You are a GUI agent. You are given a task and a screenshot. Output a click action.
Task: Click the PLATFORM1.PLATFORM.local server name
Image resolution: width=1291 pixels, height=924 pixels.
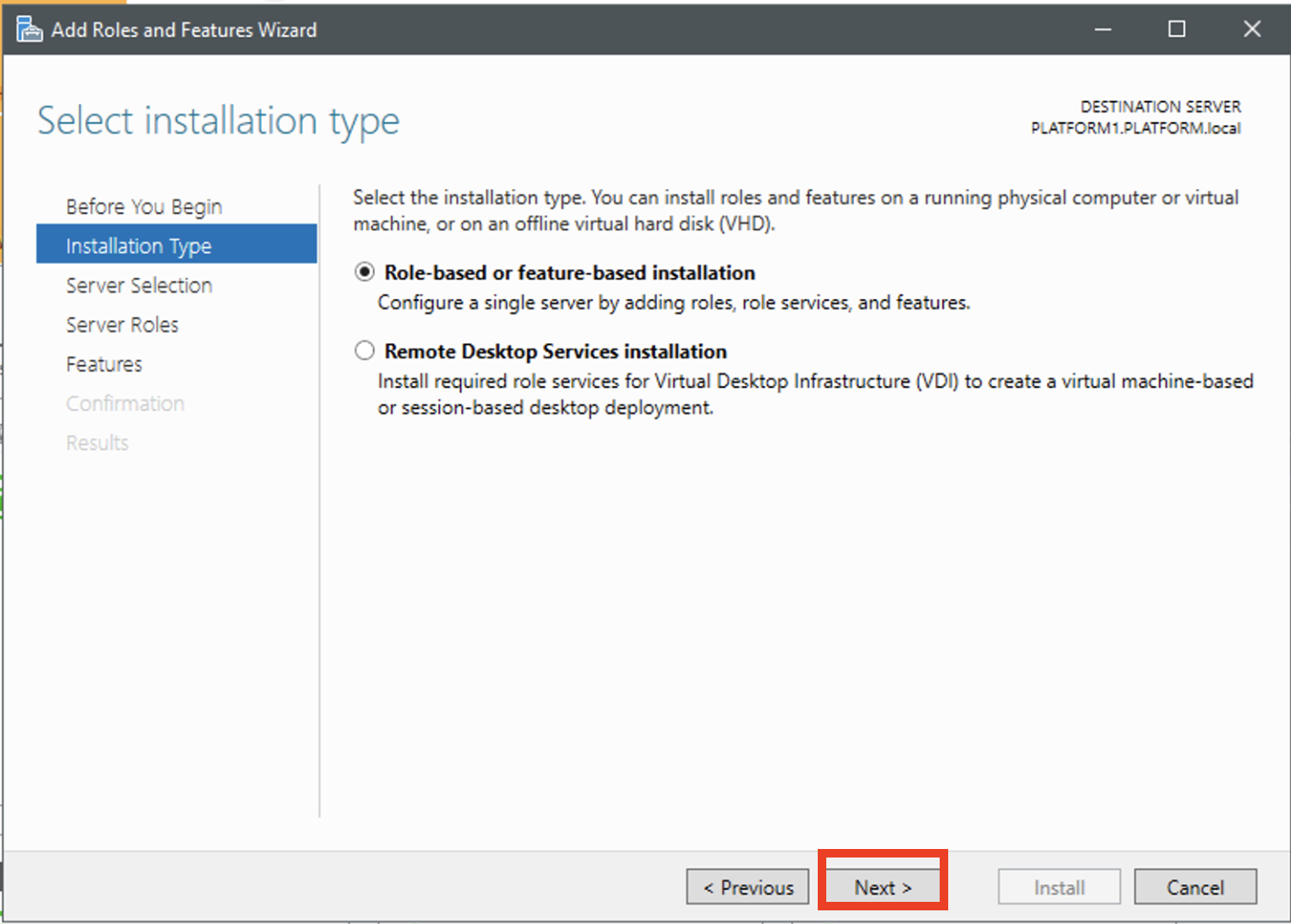[x=1136, y=128]
